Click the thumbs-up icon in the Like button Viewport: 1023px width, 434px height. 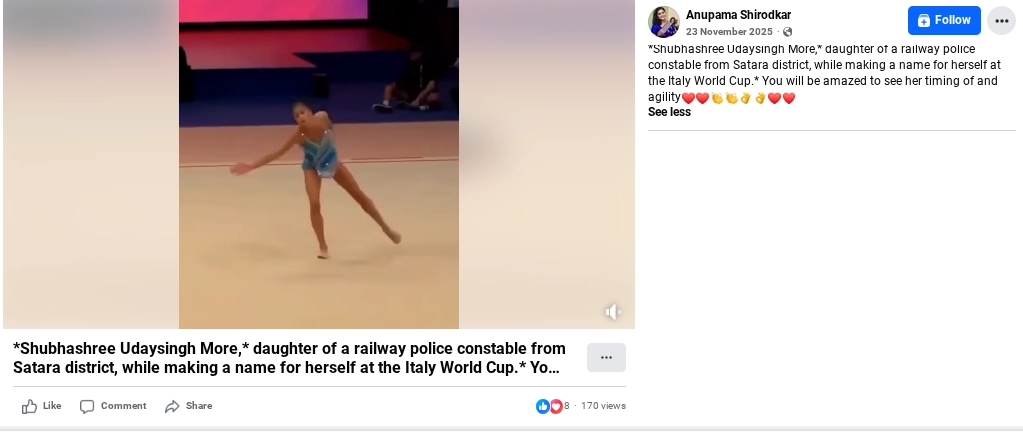[29, 407]
